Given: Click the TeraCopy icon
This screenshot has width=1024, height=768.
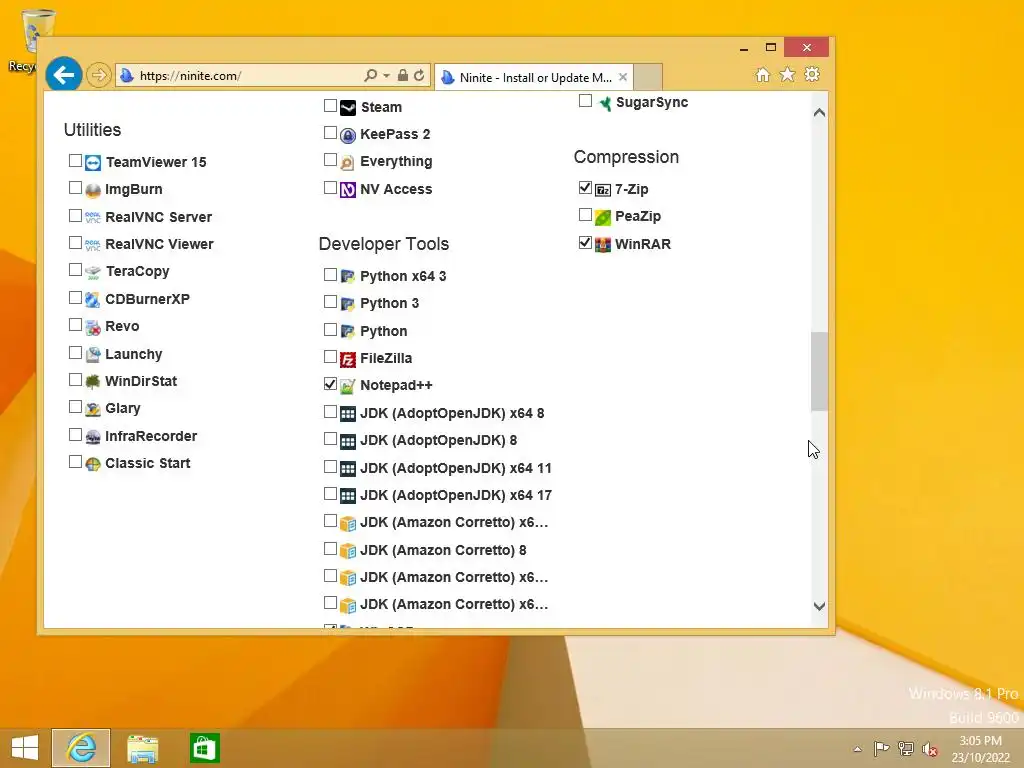Looking at the screenshot, I should tap(93, 272).
